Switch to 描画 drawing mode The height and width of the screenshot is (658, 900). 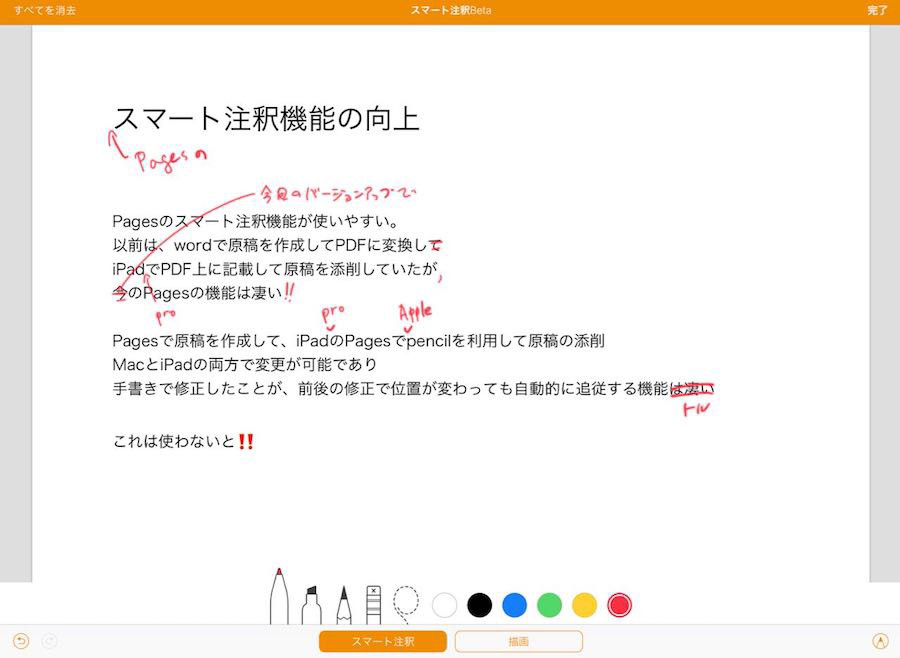pyautogui.click(x=519, y=641)
